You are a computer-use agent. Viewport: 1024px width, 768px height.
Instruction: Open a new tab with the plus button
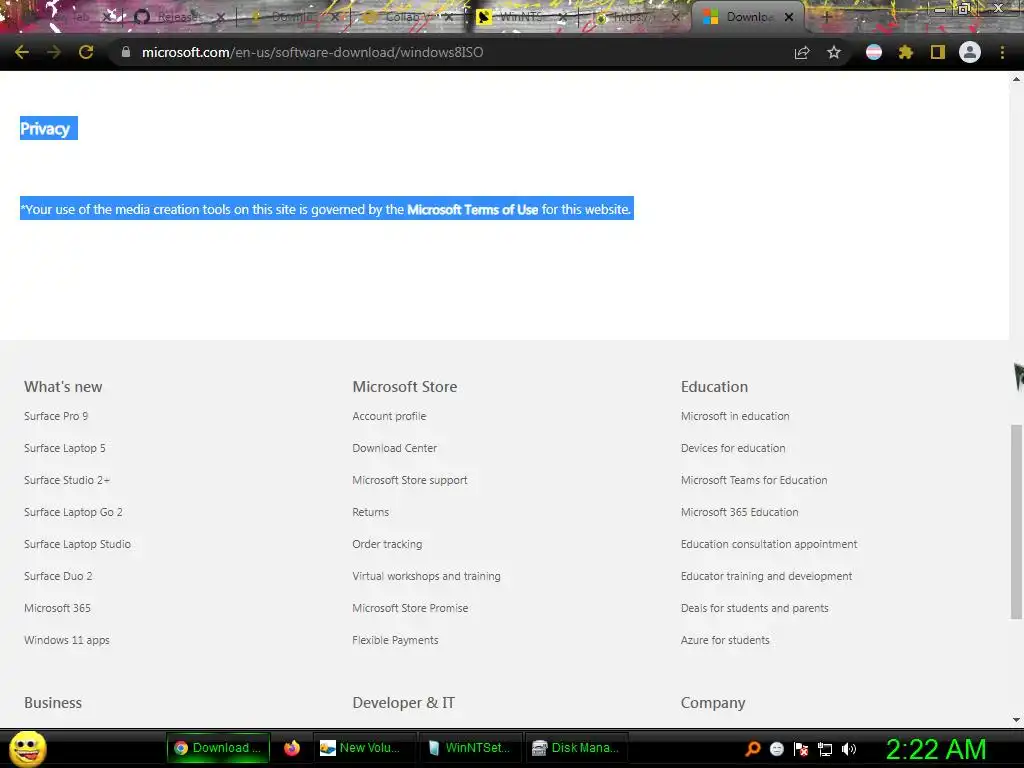tap(826, 17)
